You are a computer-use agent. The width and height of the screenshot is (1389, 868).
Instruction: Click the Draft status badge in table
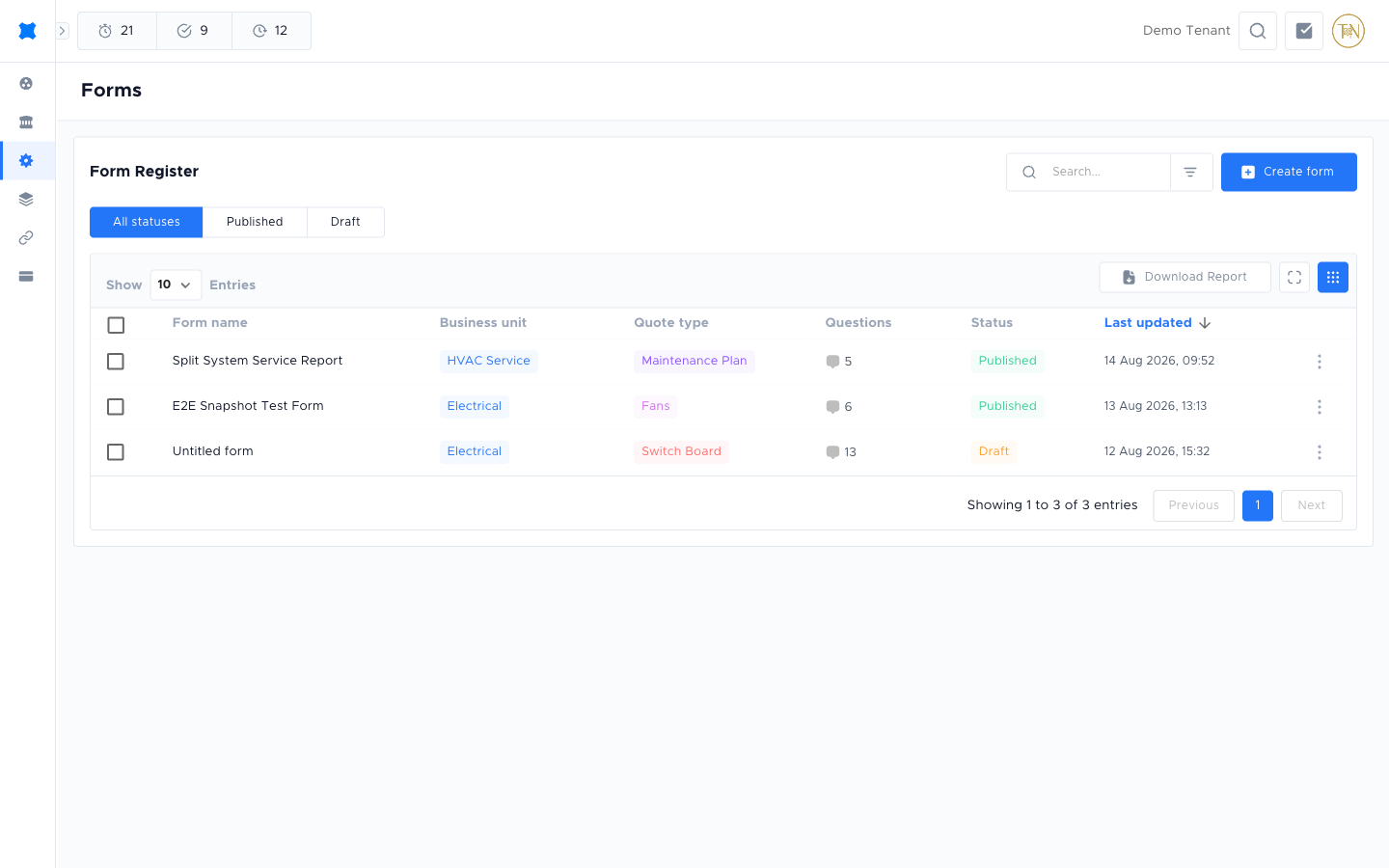[994, 451]
